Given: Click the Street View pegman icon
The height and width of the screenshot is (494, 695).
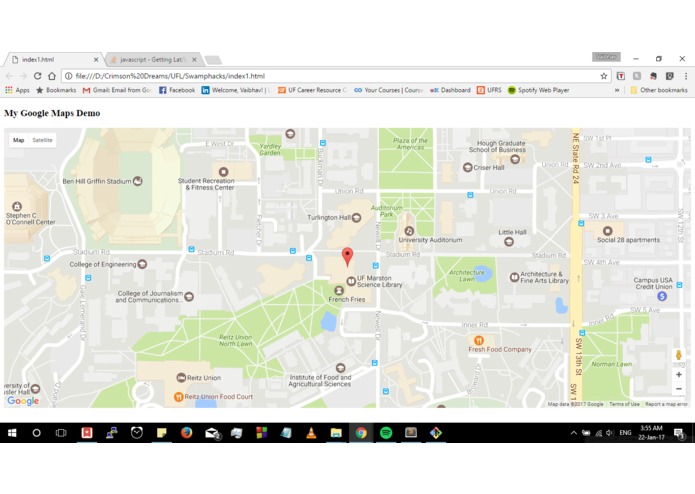Looking at the screenshot, I should point(679,355).
